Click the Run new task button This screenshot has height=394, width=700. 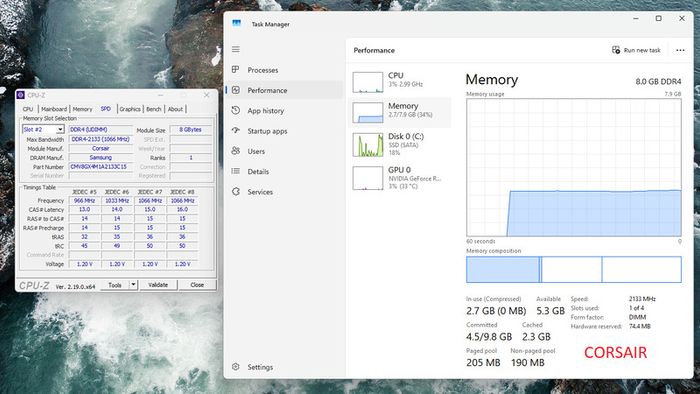click(636, 50)
